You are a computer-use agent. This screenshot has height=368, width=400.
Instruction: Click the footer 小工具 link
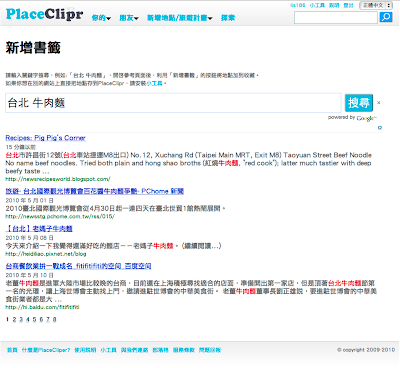108,350
